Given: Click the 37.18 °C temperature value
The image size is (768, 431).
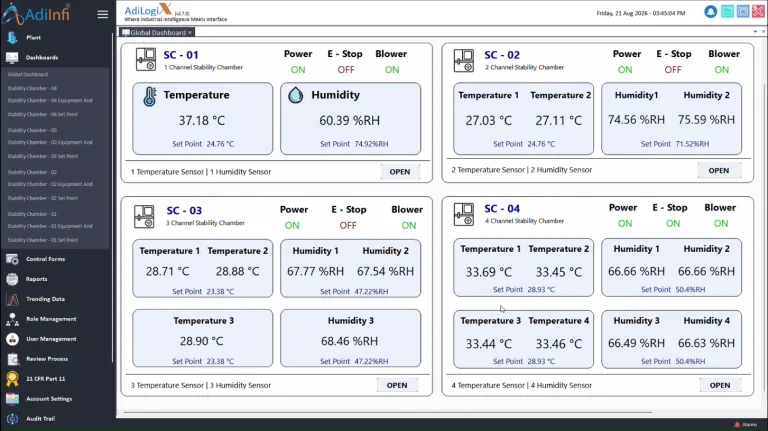Looking at the screenshot, I should click(x=201, y=120).
